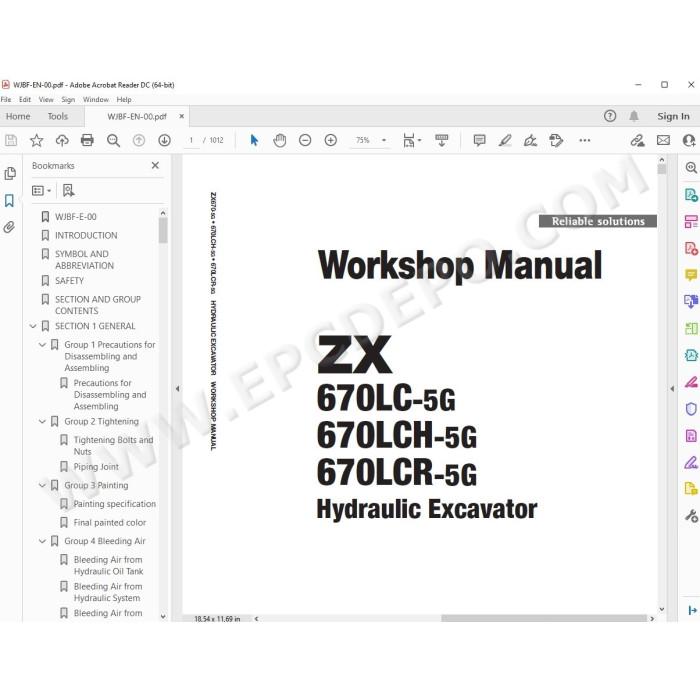Collapse Group 2 Tightening bookmark
This screenshot has width=700, height=700.
point(42,421)
